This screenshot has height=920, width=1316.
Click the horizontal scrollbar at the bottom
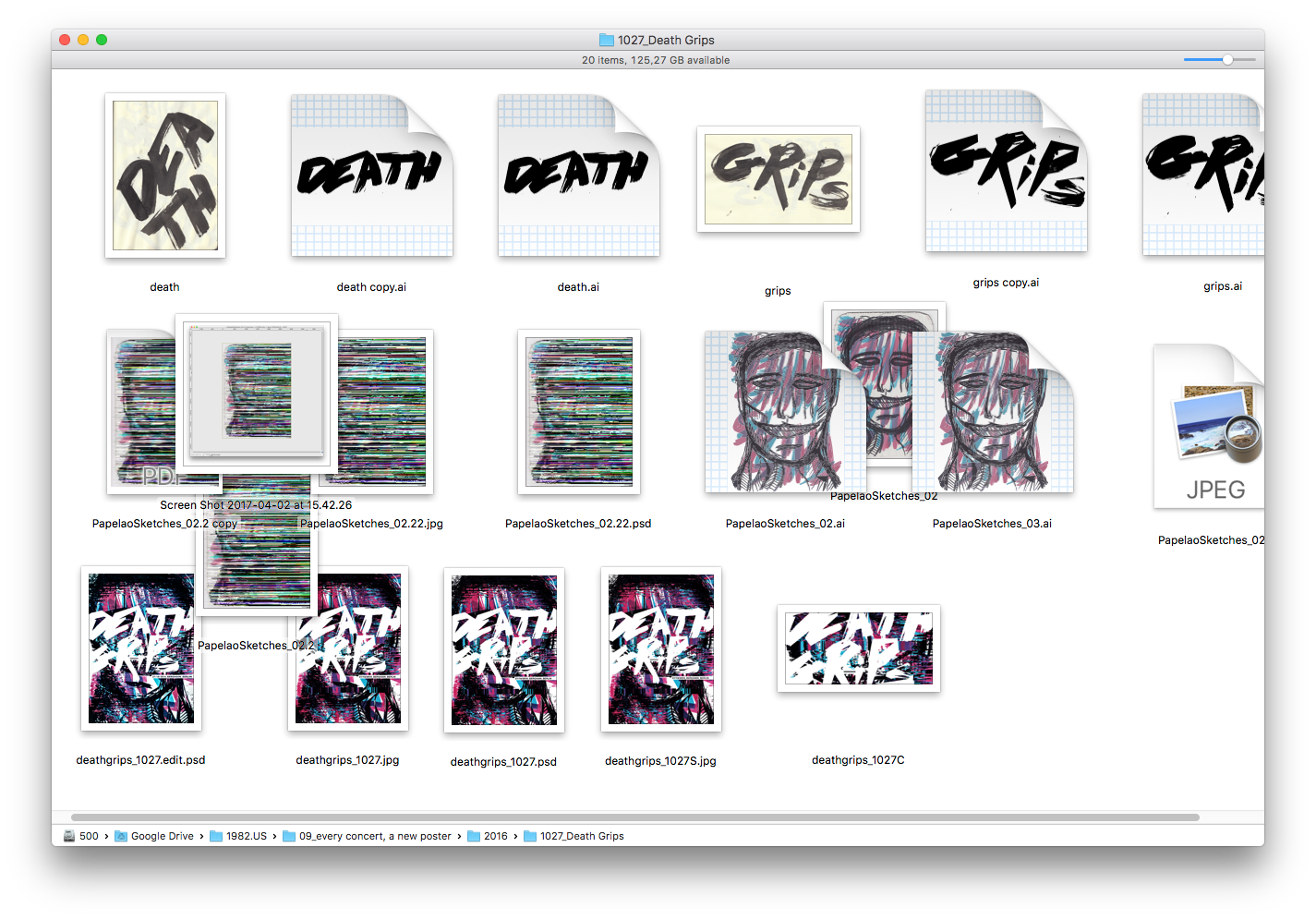635,817
